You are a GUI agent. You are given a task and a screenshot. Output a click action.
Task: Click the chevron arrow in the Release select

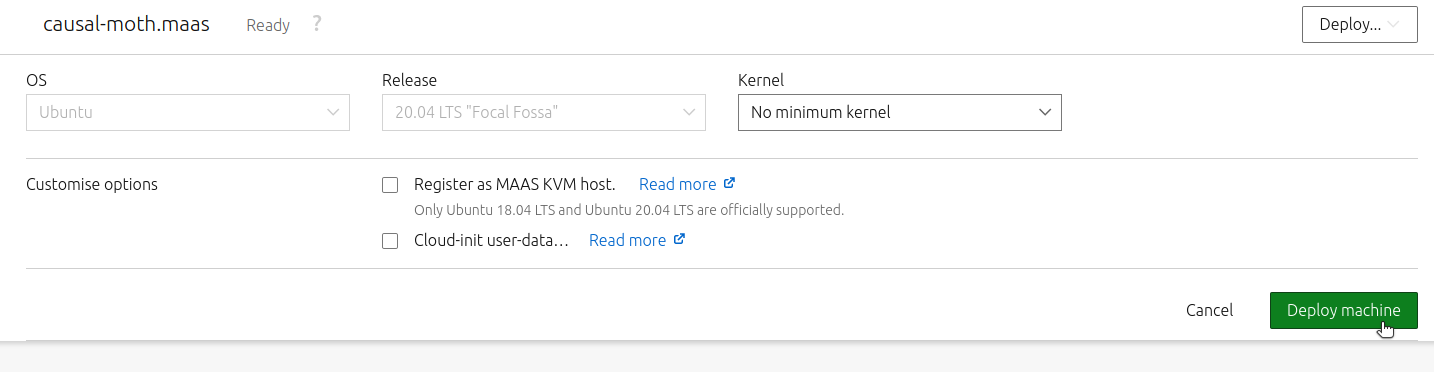[689, 112]
